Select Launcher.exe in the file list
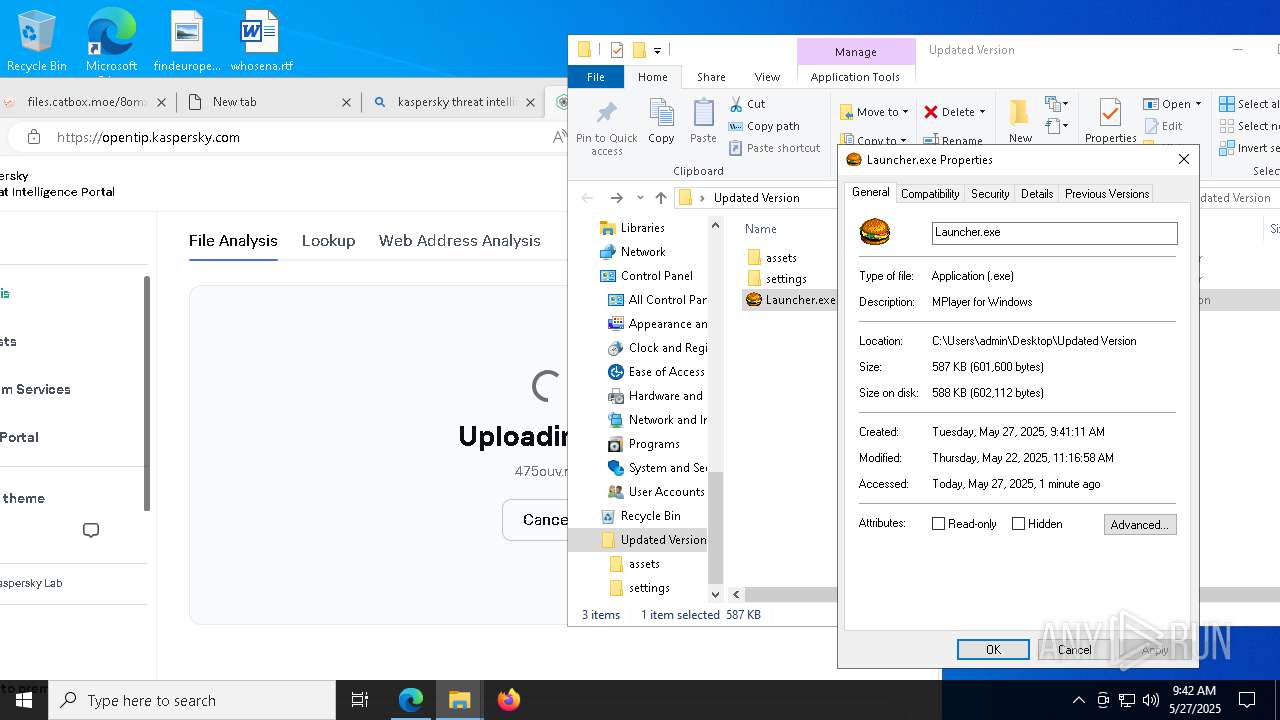Screen dimensions: 1280x720 pos(790,300)
